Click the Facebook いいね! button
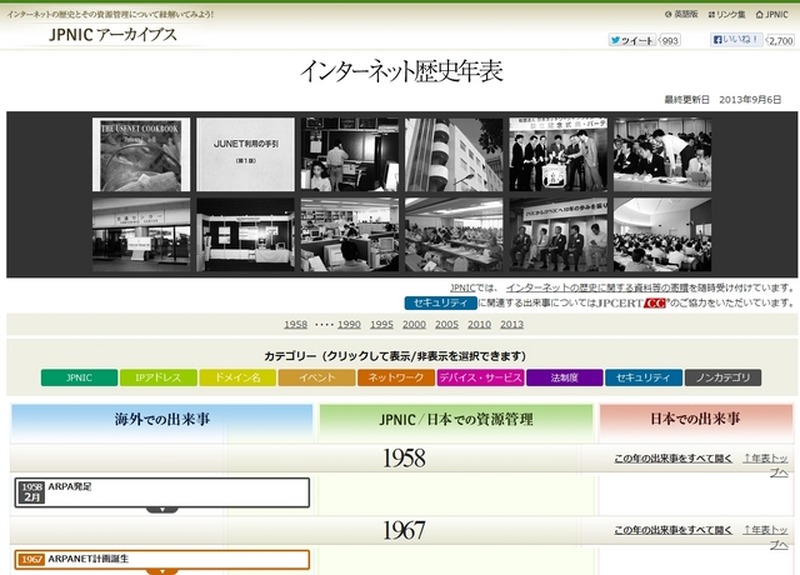The width and height of the screenshot is (800, 575). tap(736, 40)
